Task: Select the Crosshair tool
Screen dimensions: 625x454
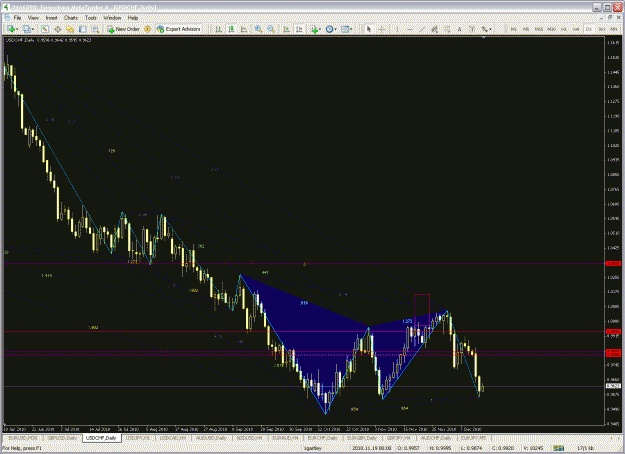Action: (381, 29)
